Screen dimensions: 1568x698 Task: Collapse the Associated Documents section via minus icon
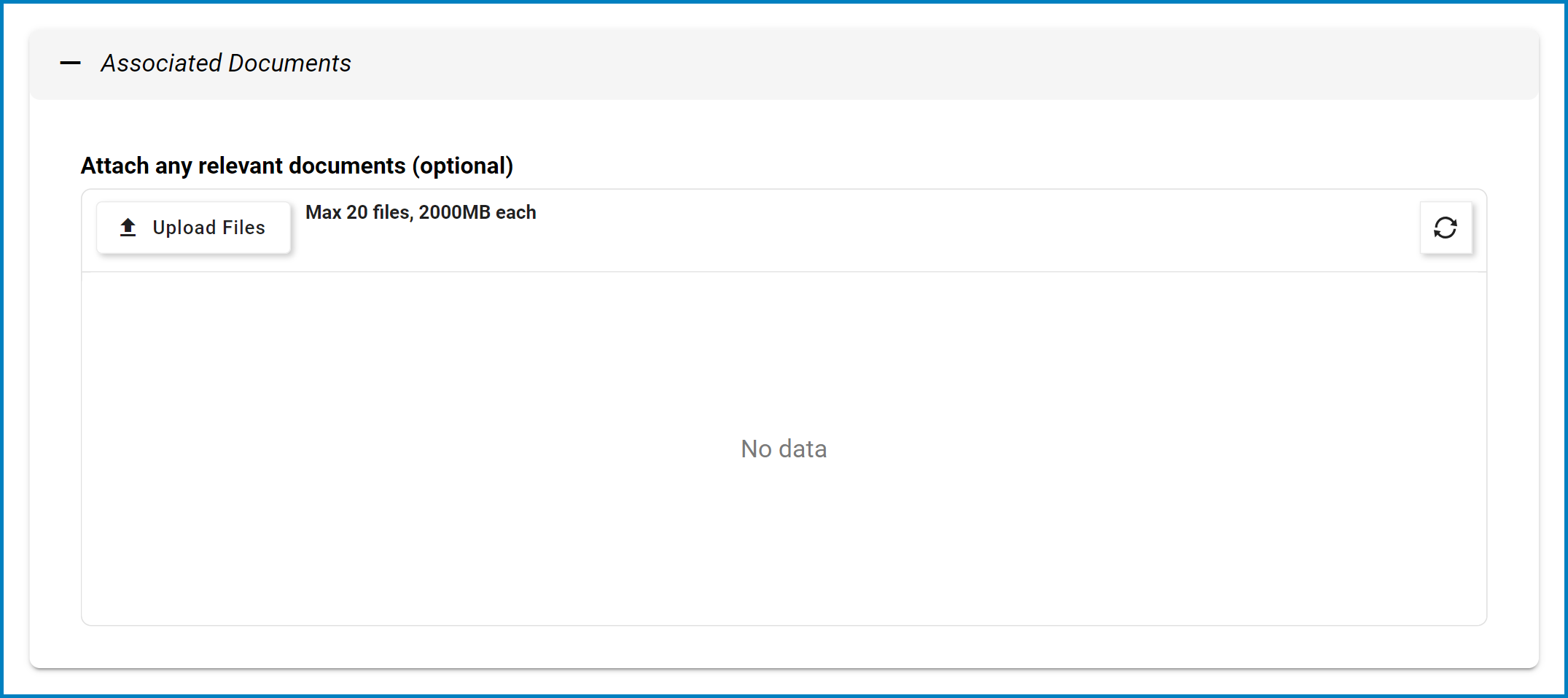pos(70,63)
